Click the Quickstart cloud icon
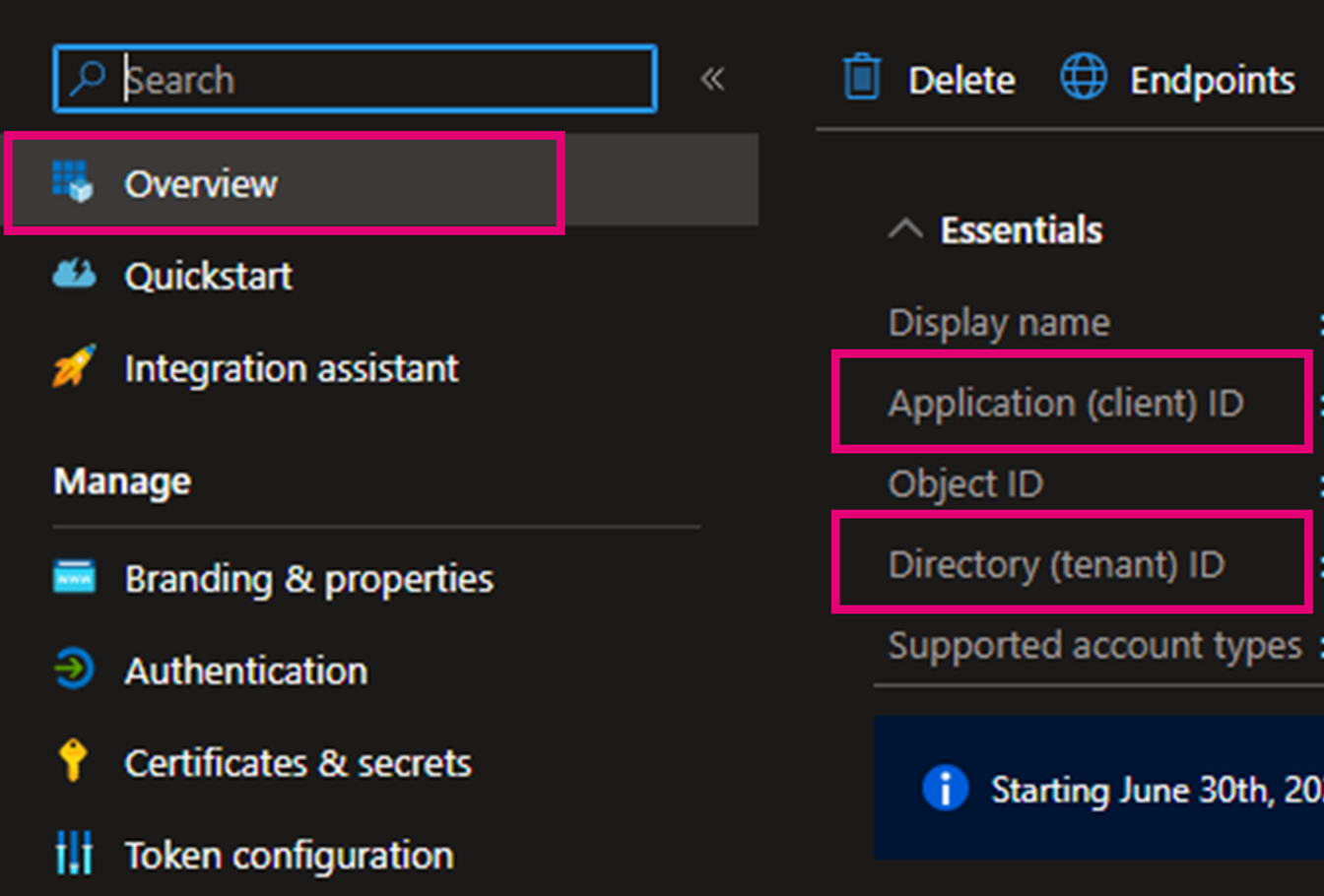This screenshot has width=1324, height=896. 74,275
